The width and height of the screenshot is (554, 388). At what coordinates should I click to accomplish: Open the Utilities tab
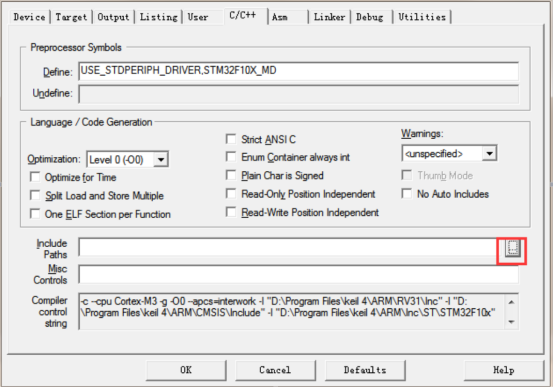pos(422,17)
